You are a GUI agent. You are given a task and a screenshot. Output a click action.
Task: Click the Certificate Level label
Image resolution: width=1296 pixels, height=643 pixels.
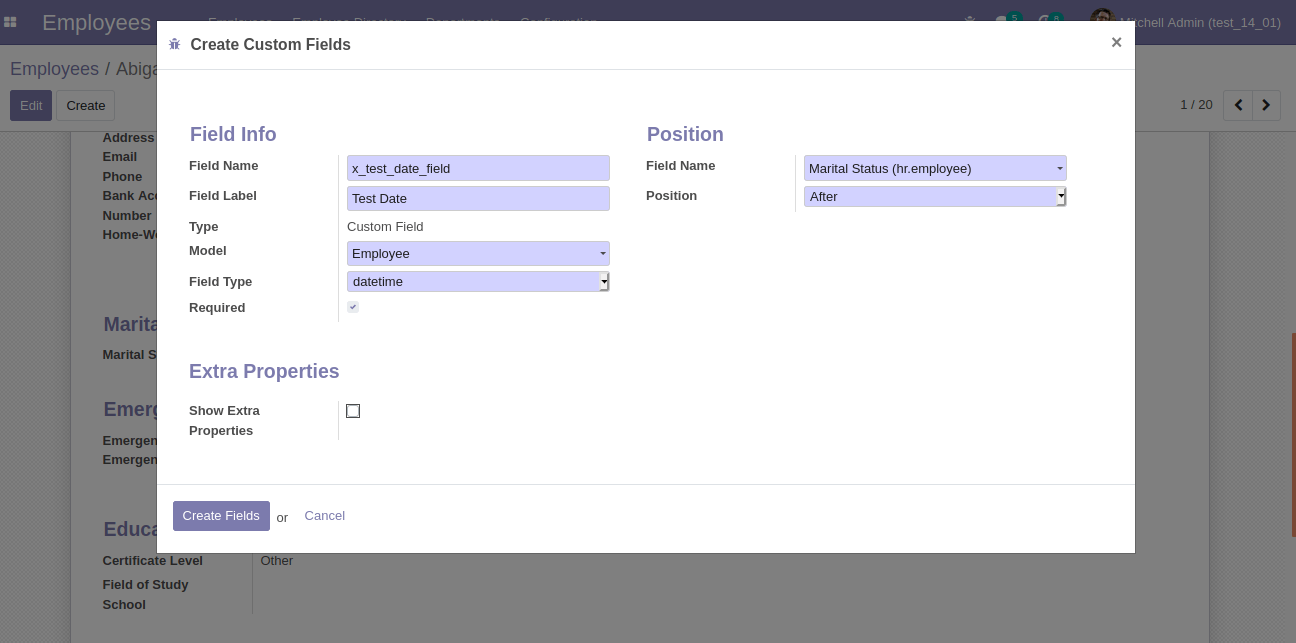152,561
